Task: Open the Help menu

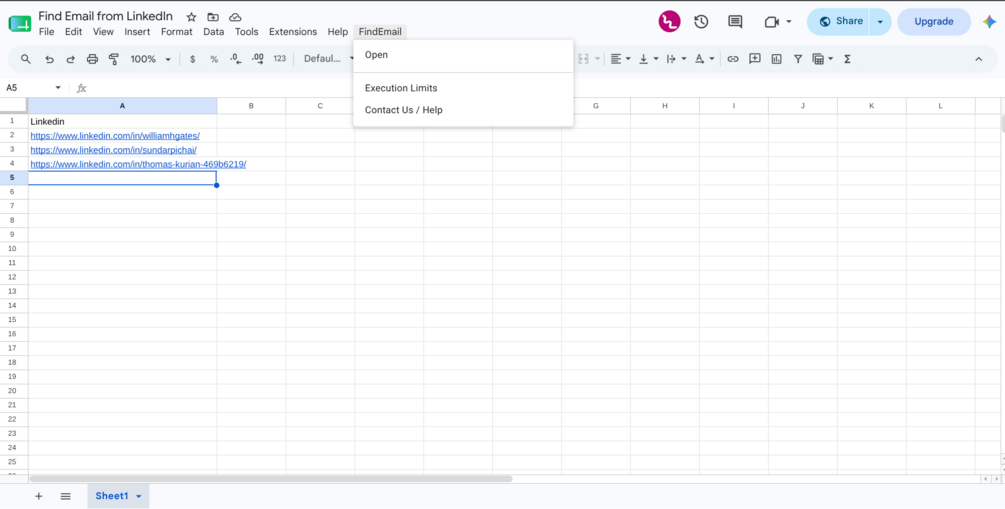Action: pos(337,31)
